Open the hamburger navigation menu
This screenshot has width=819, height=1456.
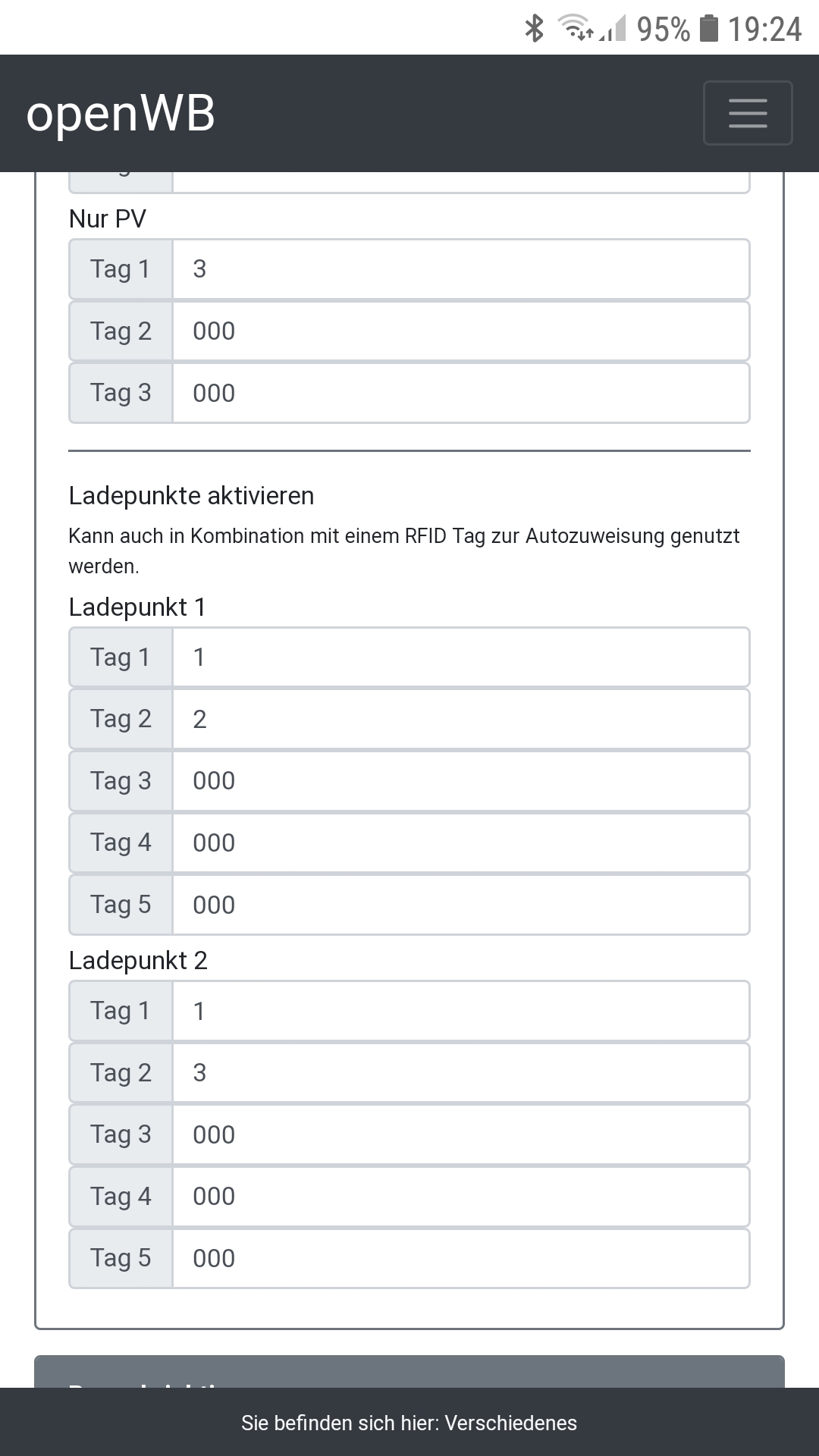click(748, 113)
